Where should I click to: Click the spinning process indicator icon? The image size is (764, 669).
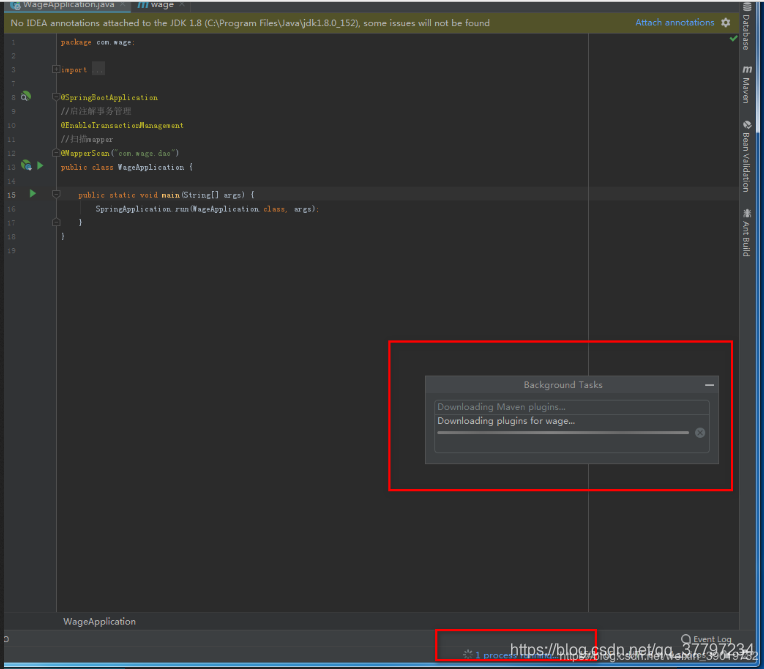click(468, 654)
